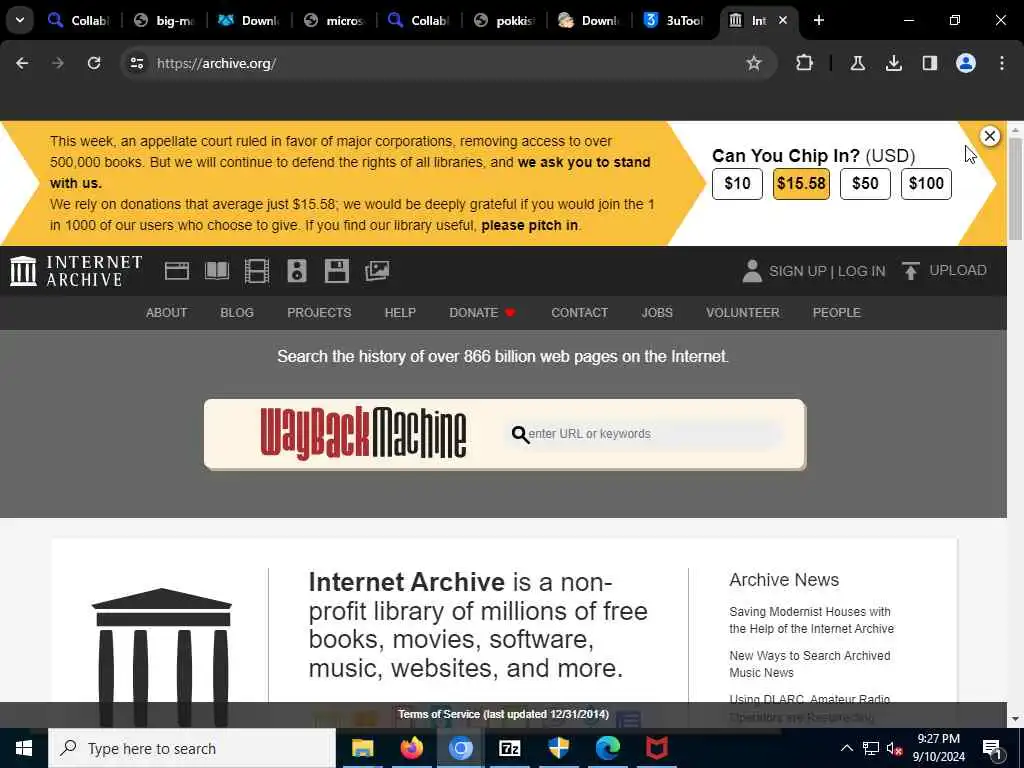Select the $50 donation amount
The image size is (1024, 768).
[865, 184]
